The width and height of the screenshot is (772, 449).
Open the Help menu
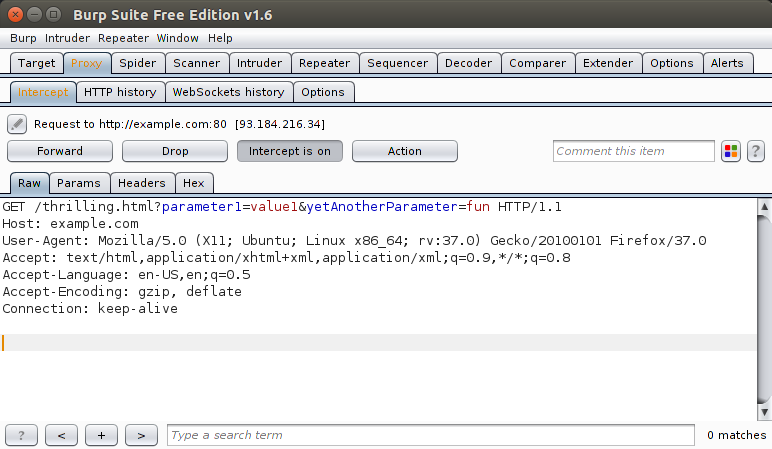220,38
